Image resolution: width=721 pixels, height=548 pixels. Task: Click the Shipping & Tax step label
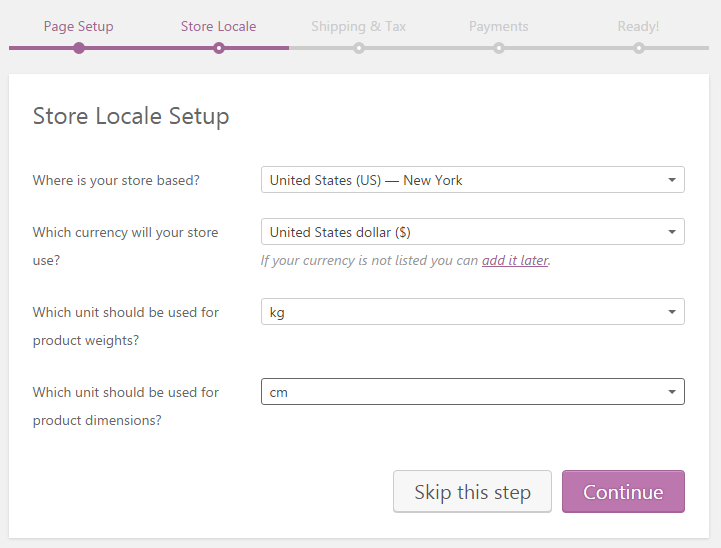tap(359, 27)
